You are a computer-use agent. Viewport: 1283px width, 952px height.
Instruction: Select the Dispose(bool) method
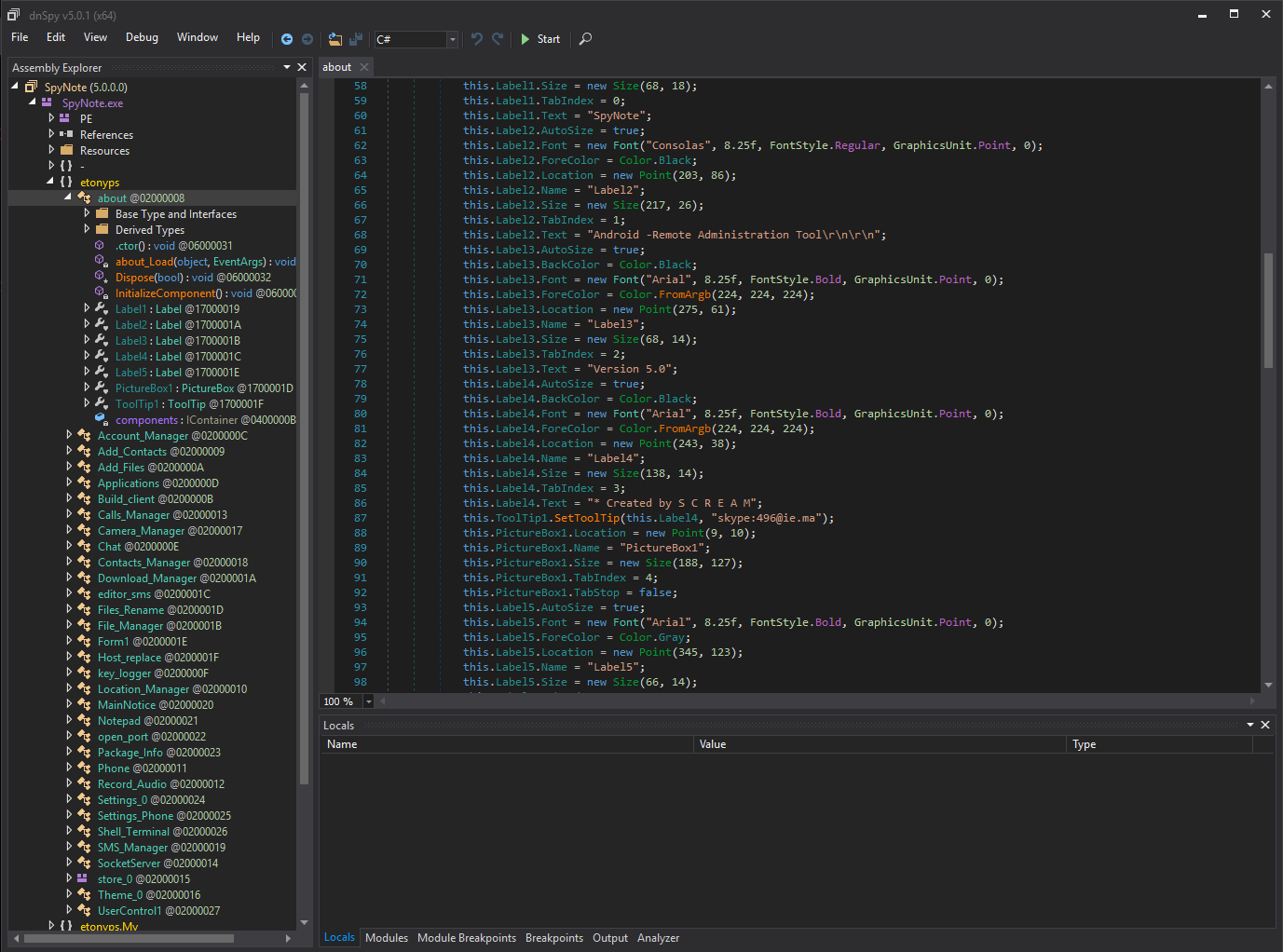tap(194, 277)
